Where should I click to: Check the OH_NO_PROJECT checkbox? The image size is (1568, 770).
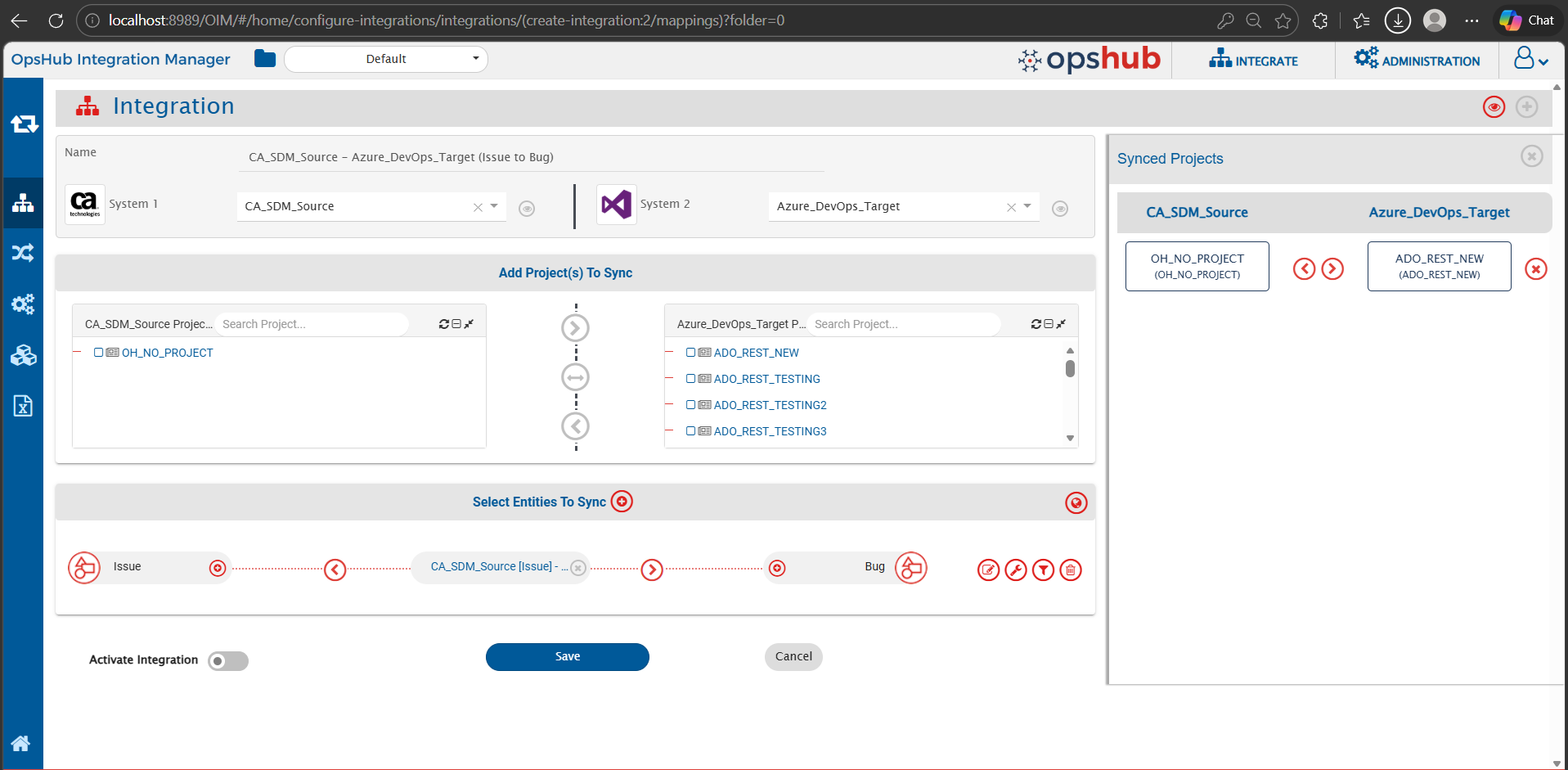[x=98, y=353]
